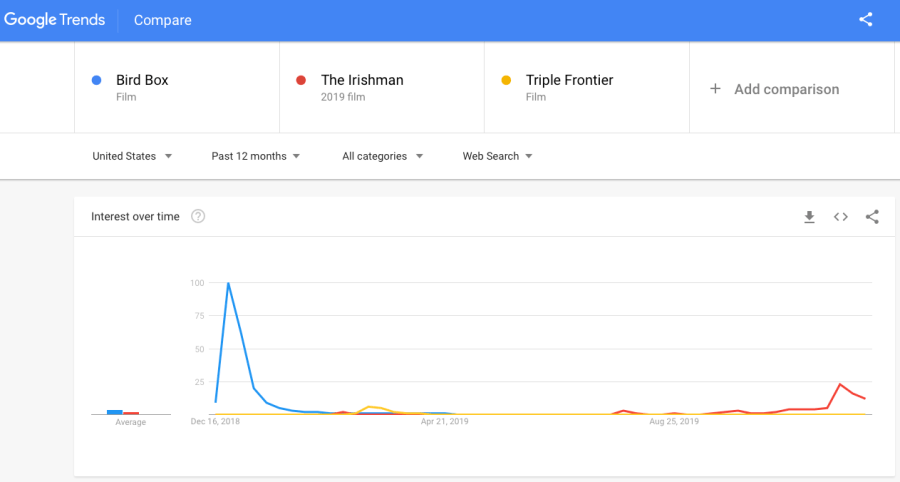Open the Interest over time help icon
This screenshot has width=900, height=482.
click(198, 216)
